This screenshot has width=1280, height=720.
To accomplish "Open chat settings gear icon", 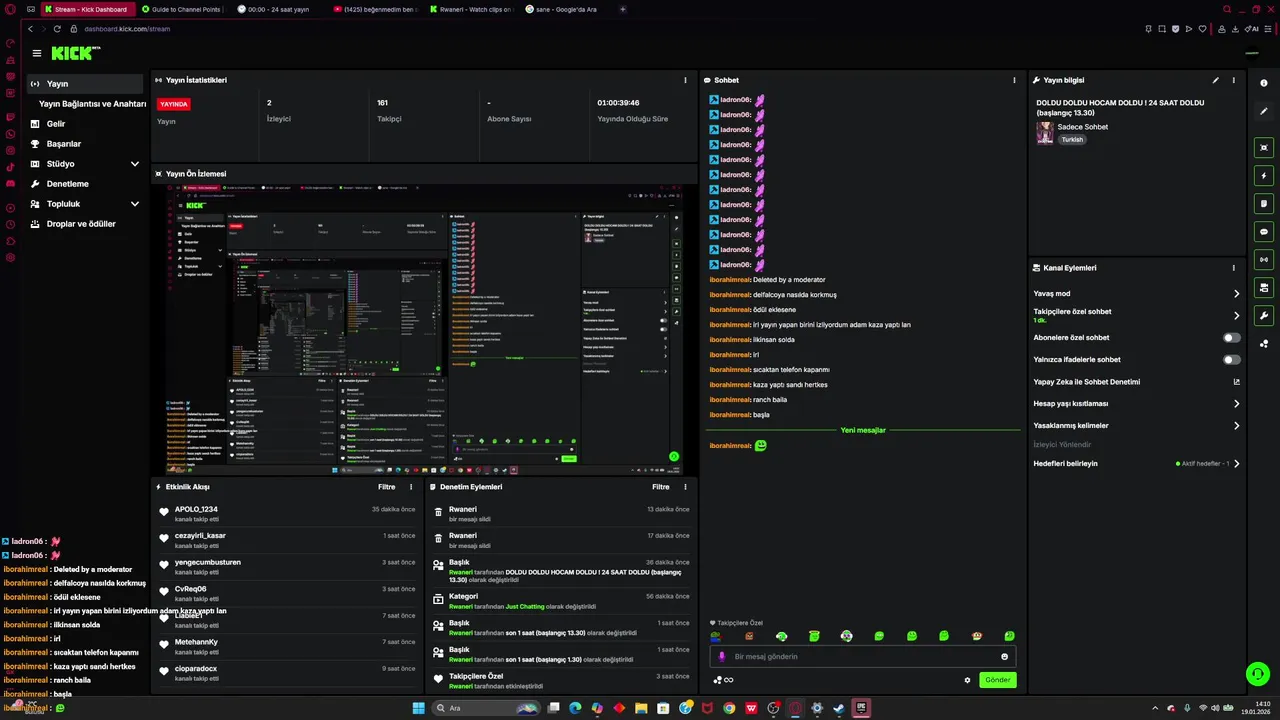I will coord(967,680).
